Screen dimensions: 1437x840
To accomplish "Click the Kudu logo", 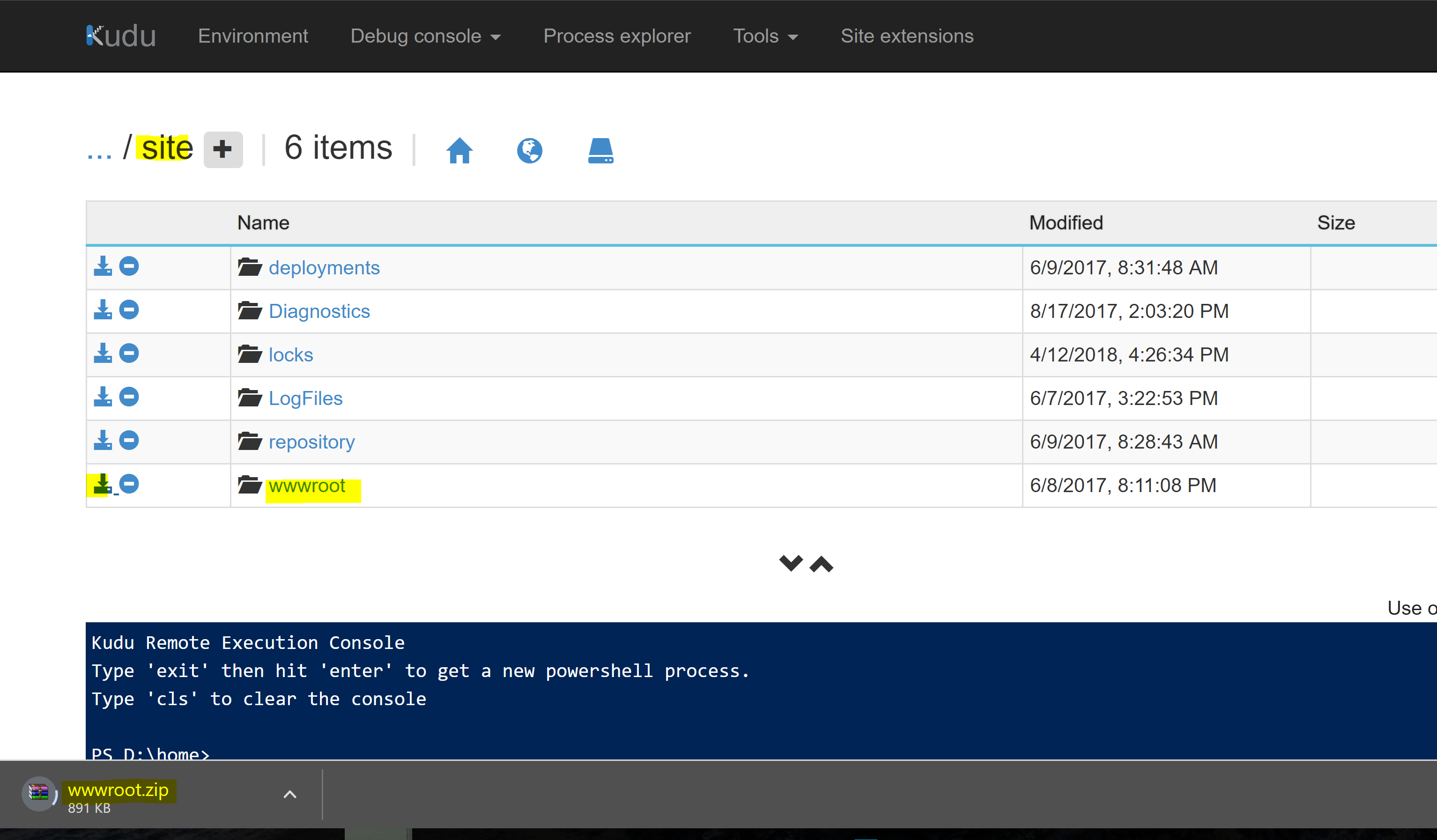I will pyautogui.click(x=121, y=36).
